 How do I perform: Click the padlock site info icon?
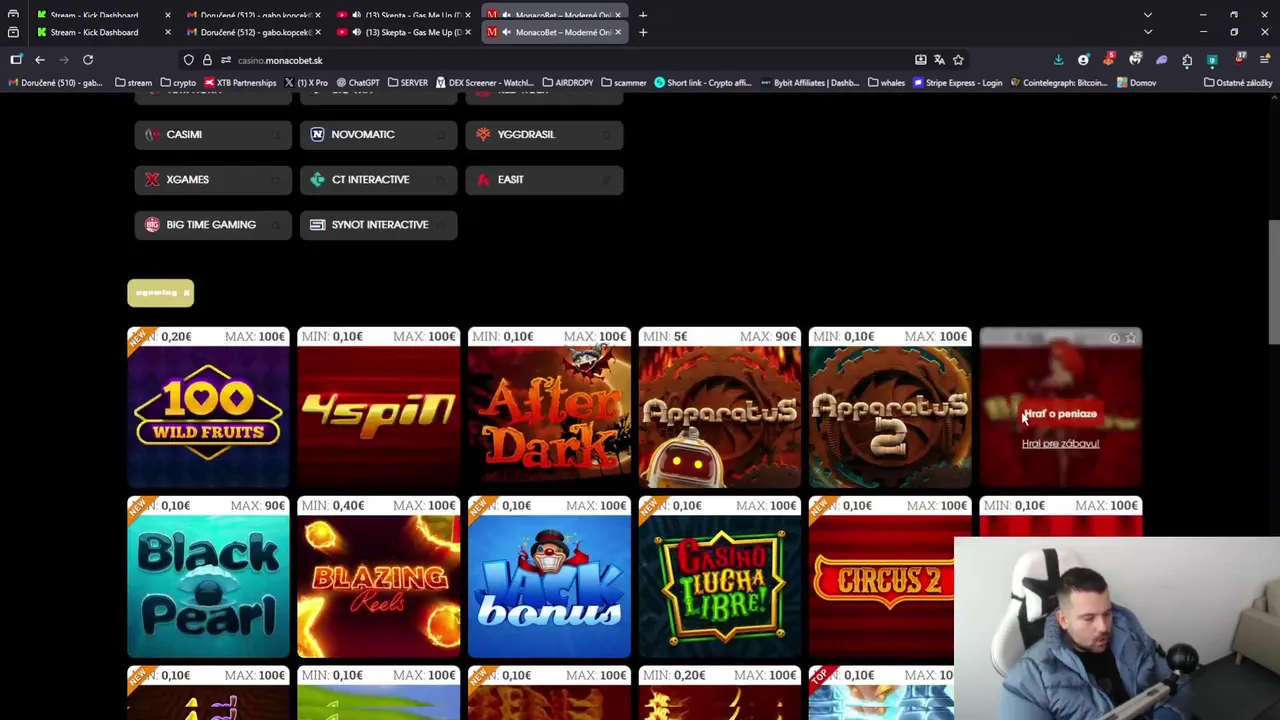point(207,60)
